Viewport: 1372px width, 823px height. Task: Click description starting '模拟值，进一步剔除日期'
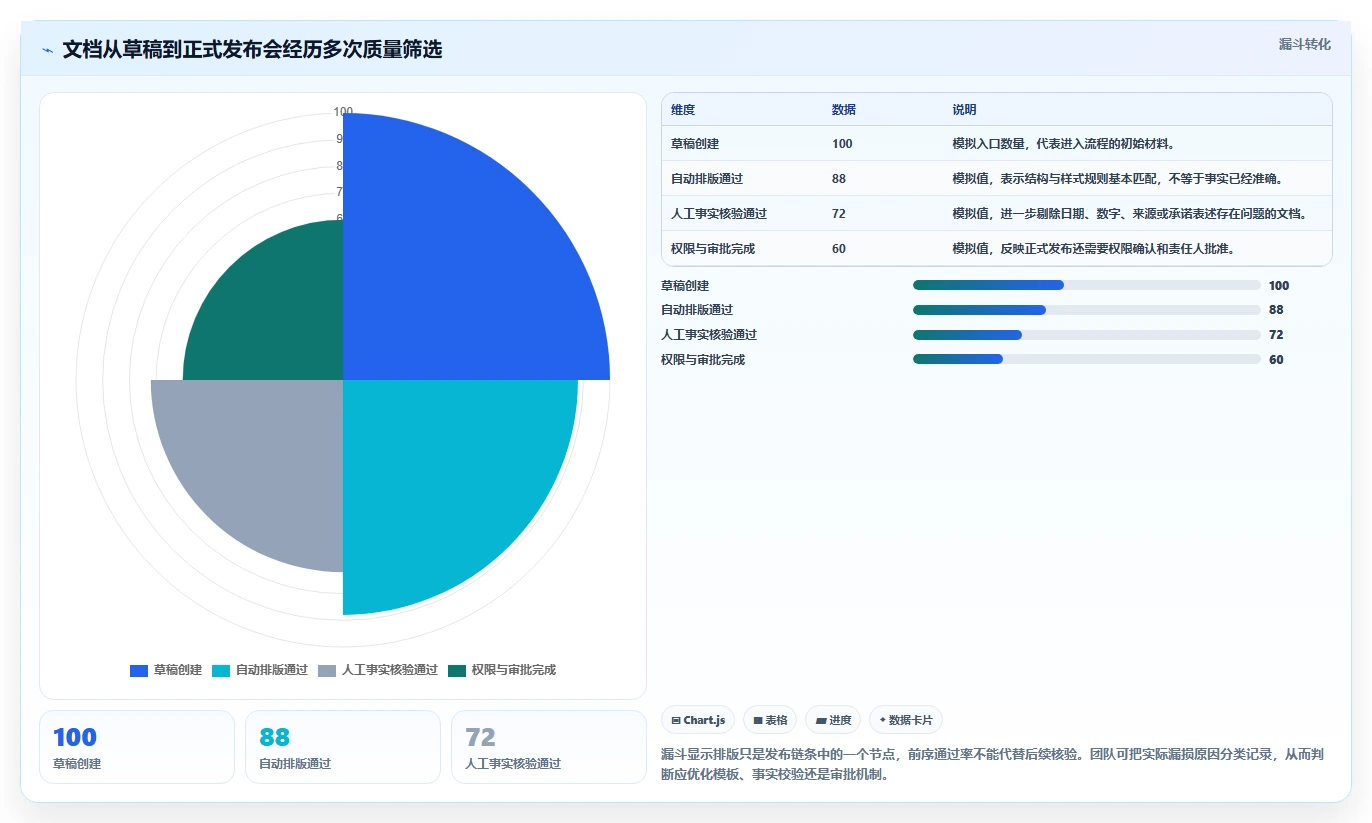1130,214
